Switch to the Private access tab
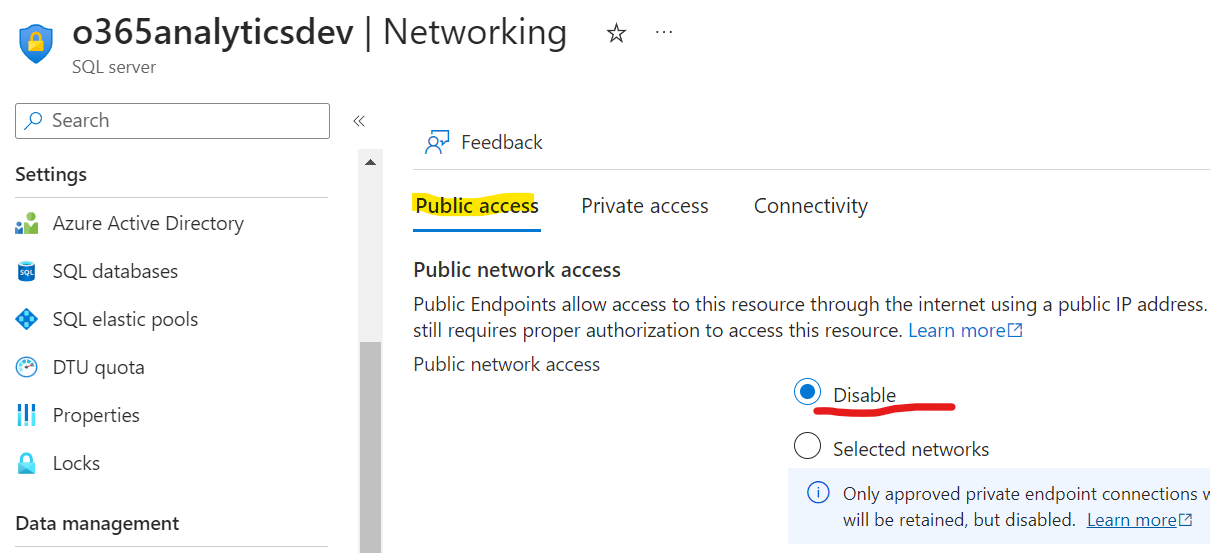The height and width of the screenshot is (553, 1210). click(x=645, y=206)
